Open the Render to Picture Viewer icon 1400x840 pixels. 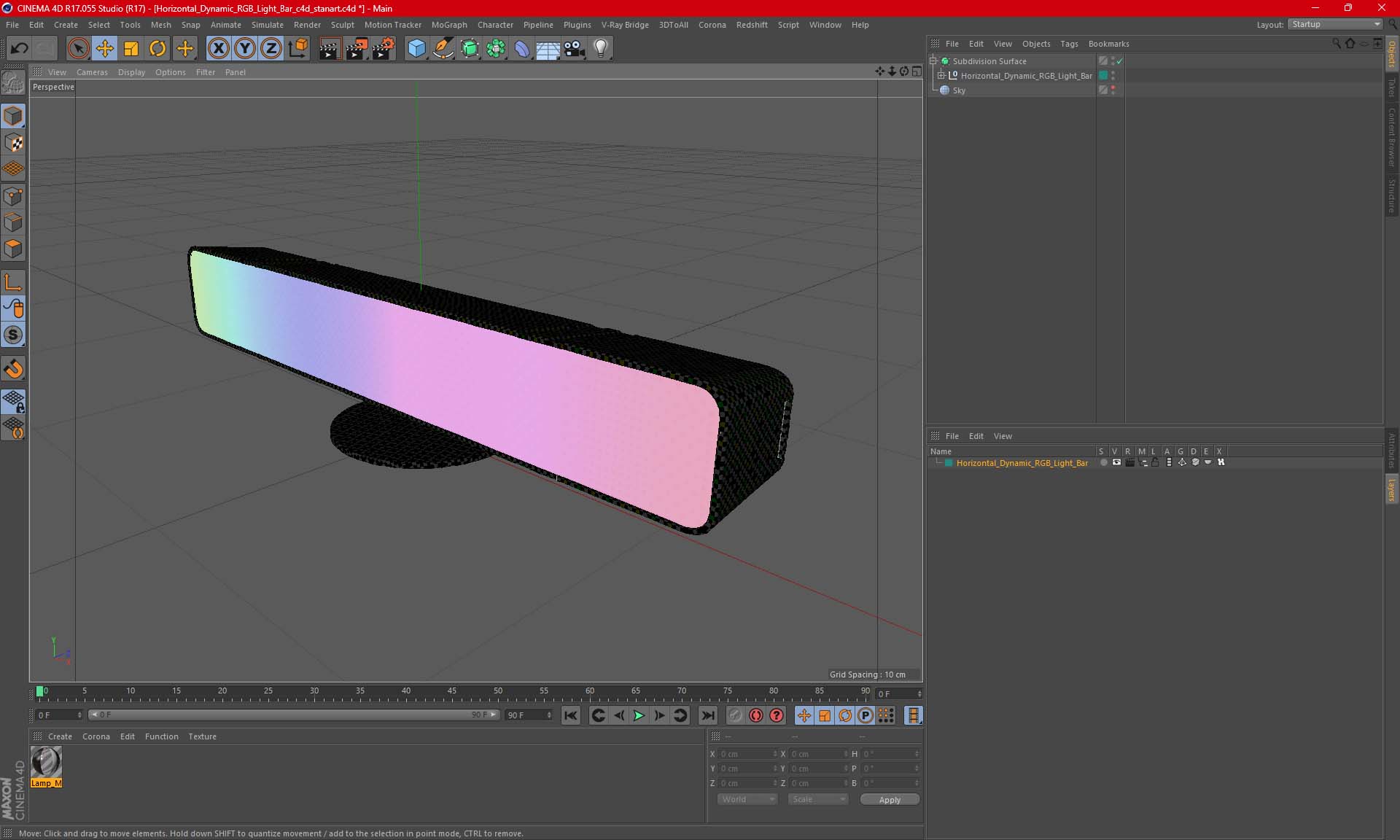357,49
